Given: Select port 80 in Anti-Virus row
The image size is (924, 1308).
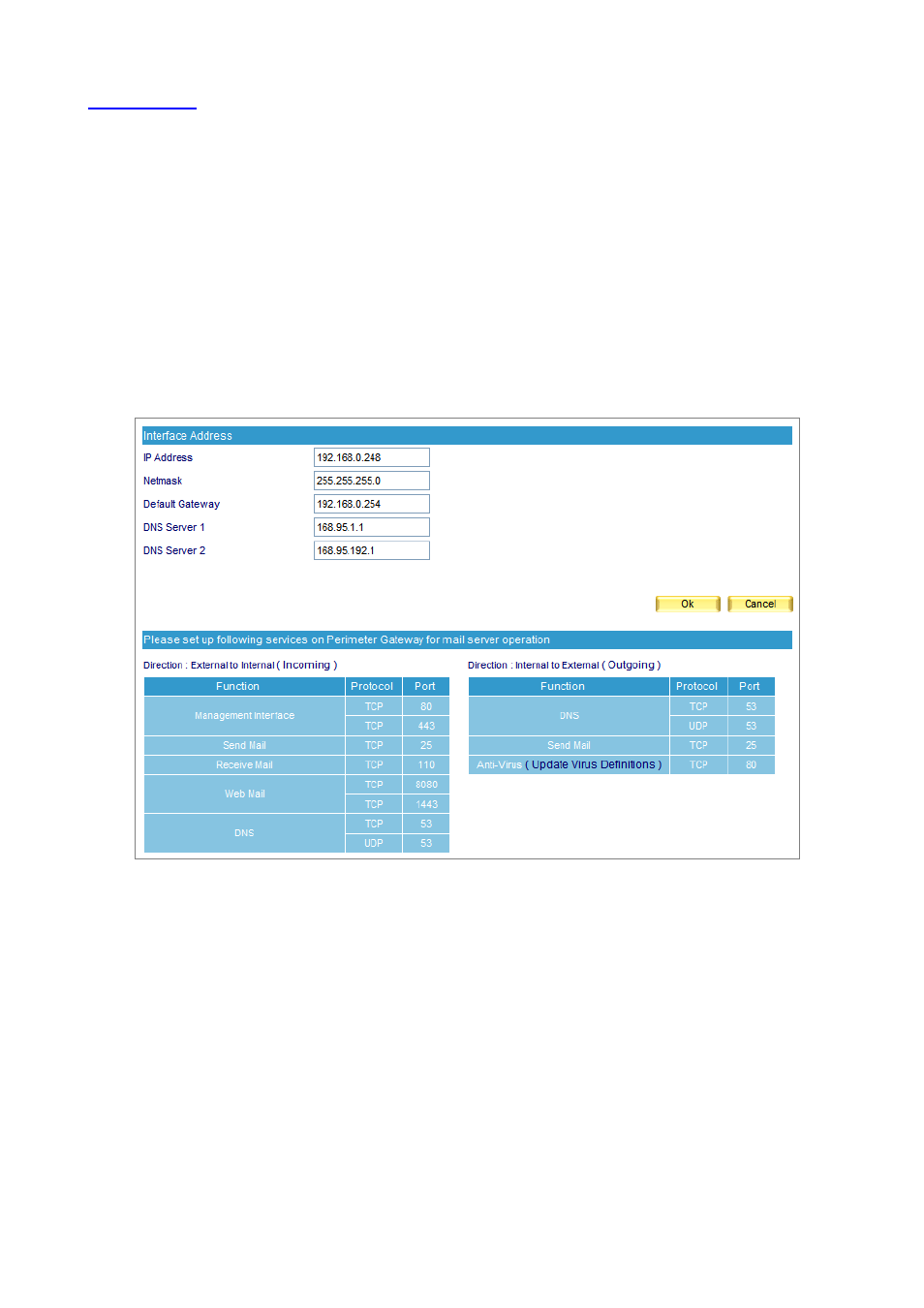Looking at the screenshot, I should click(x=751, y=764).
